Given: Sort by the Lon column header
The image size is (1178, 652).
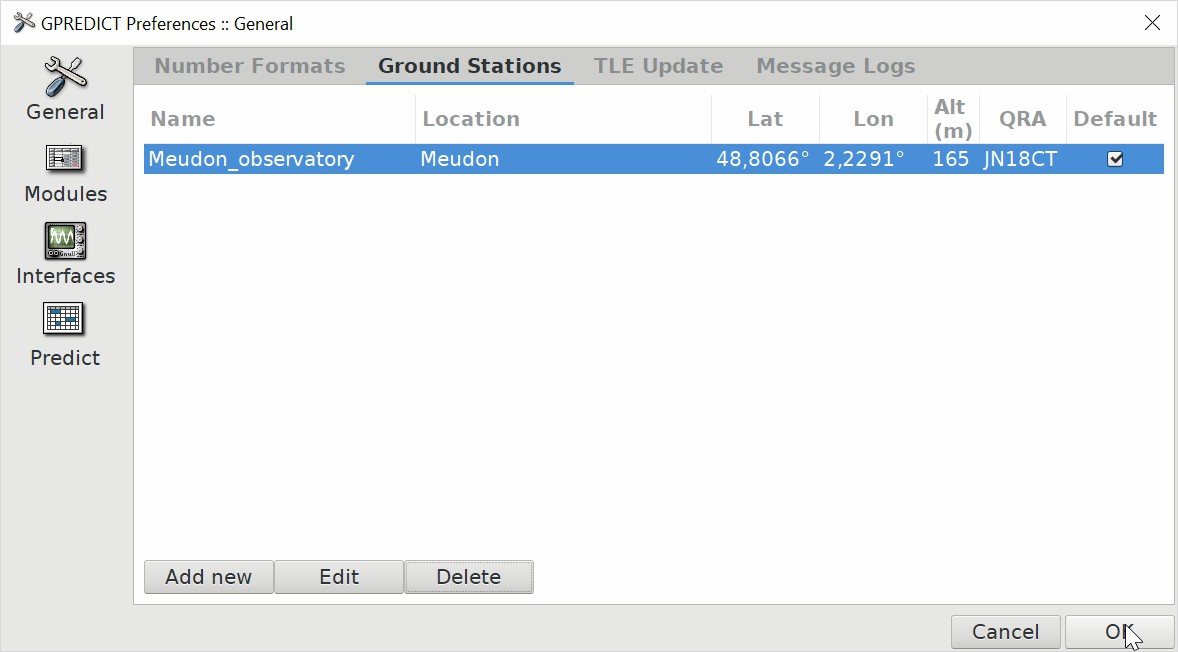Looking at the screenshot, I should coord(873,119).
